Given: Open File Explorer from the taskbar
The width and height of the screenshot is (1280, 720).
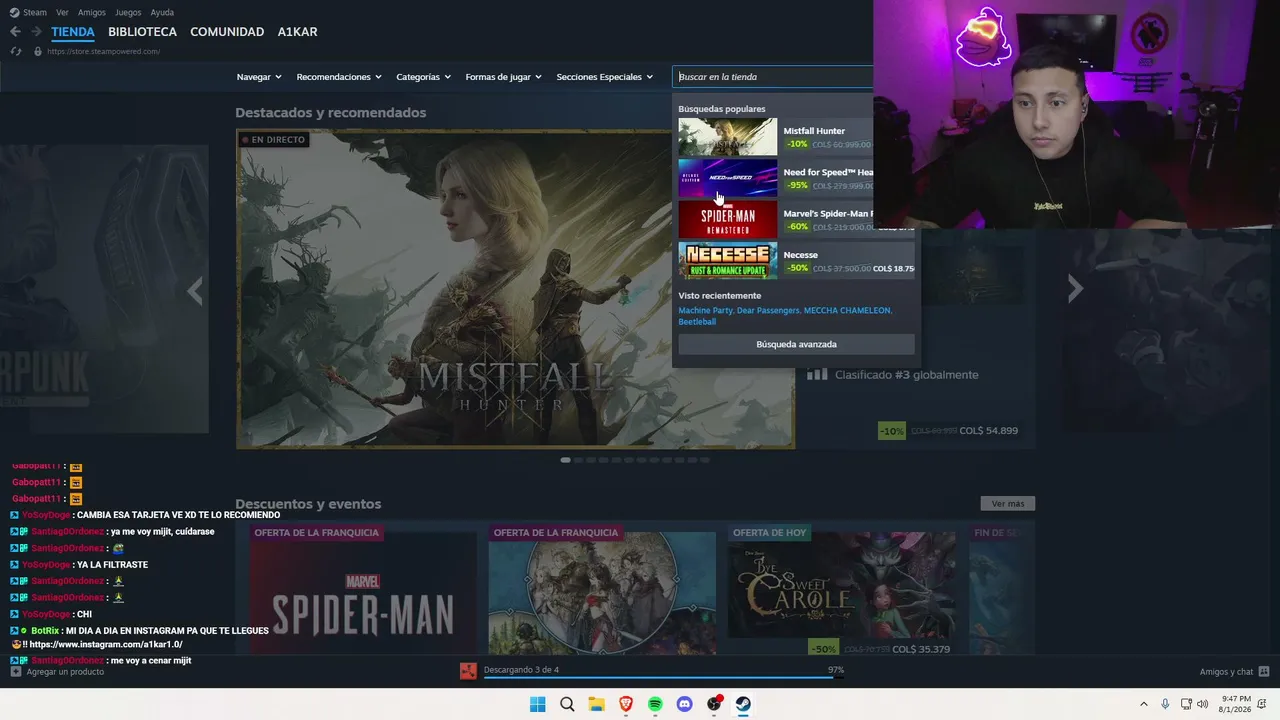Looking at the screenshot, I should click(x=596, y=704).
